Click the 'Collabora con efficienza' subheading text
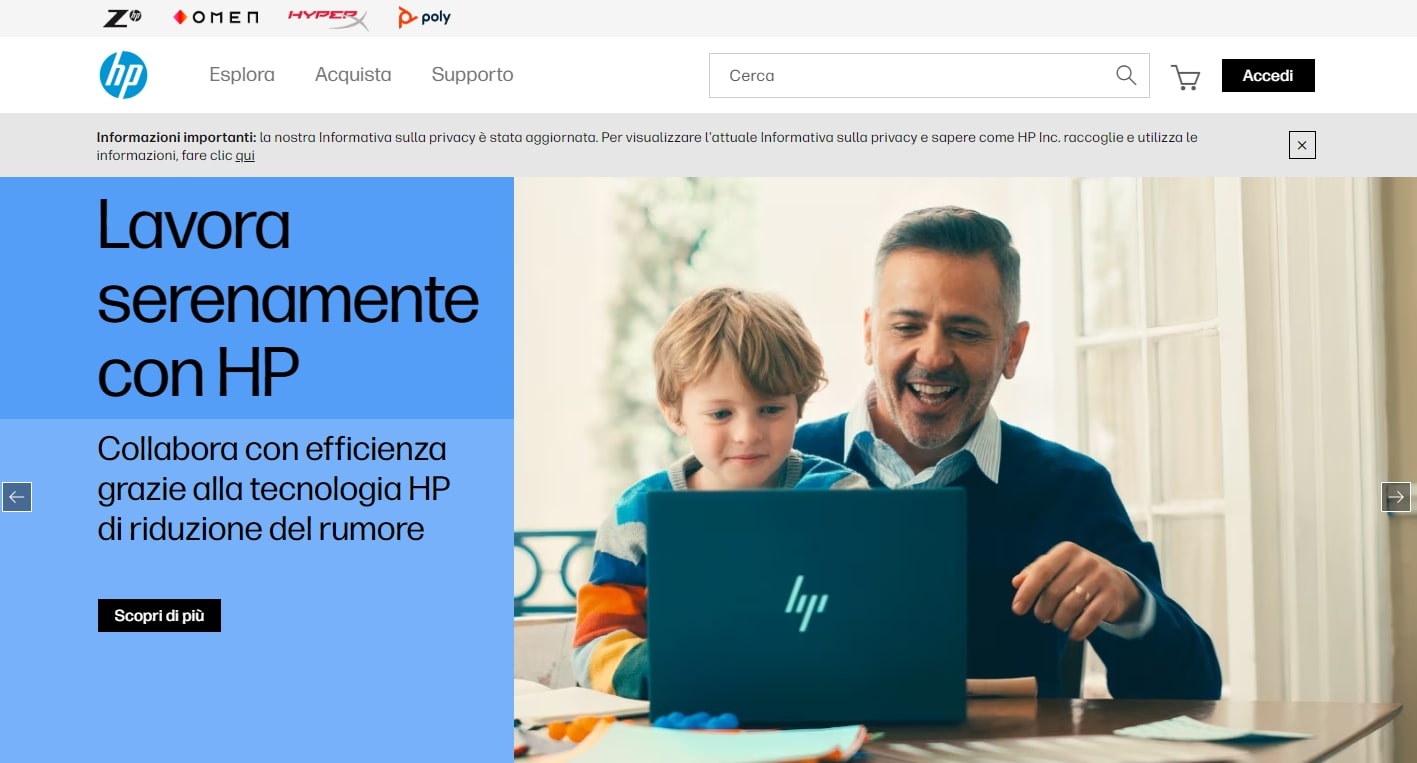Image resolution: width=1417 pixels, height=763 pixels. (x=274, y=488)
